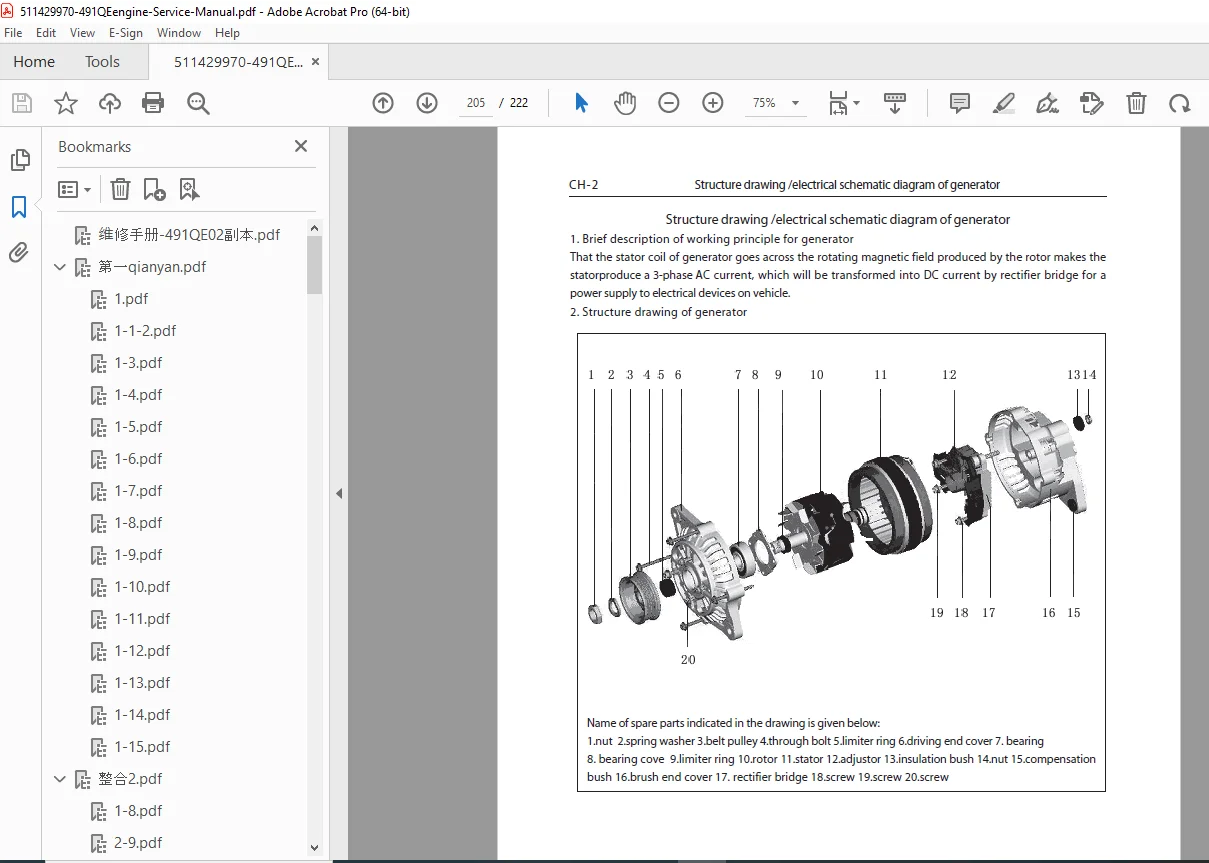Image resolution: width=1209 pixels, height=863 pixels.
Task: Open the E-Sign menu
Action: coord(126,33)
